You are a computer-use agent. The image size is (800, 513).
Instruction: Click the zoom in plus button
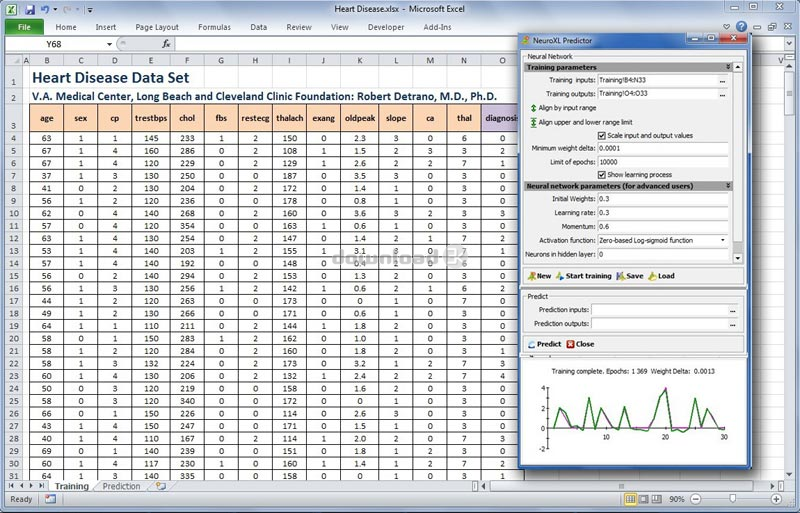point(776,499)
